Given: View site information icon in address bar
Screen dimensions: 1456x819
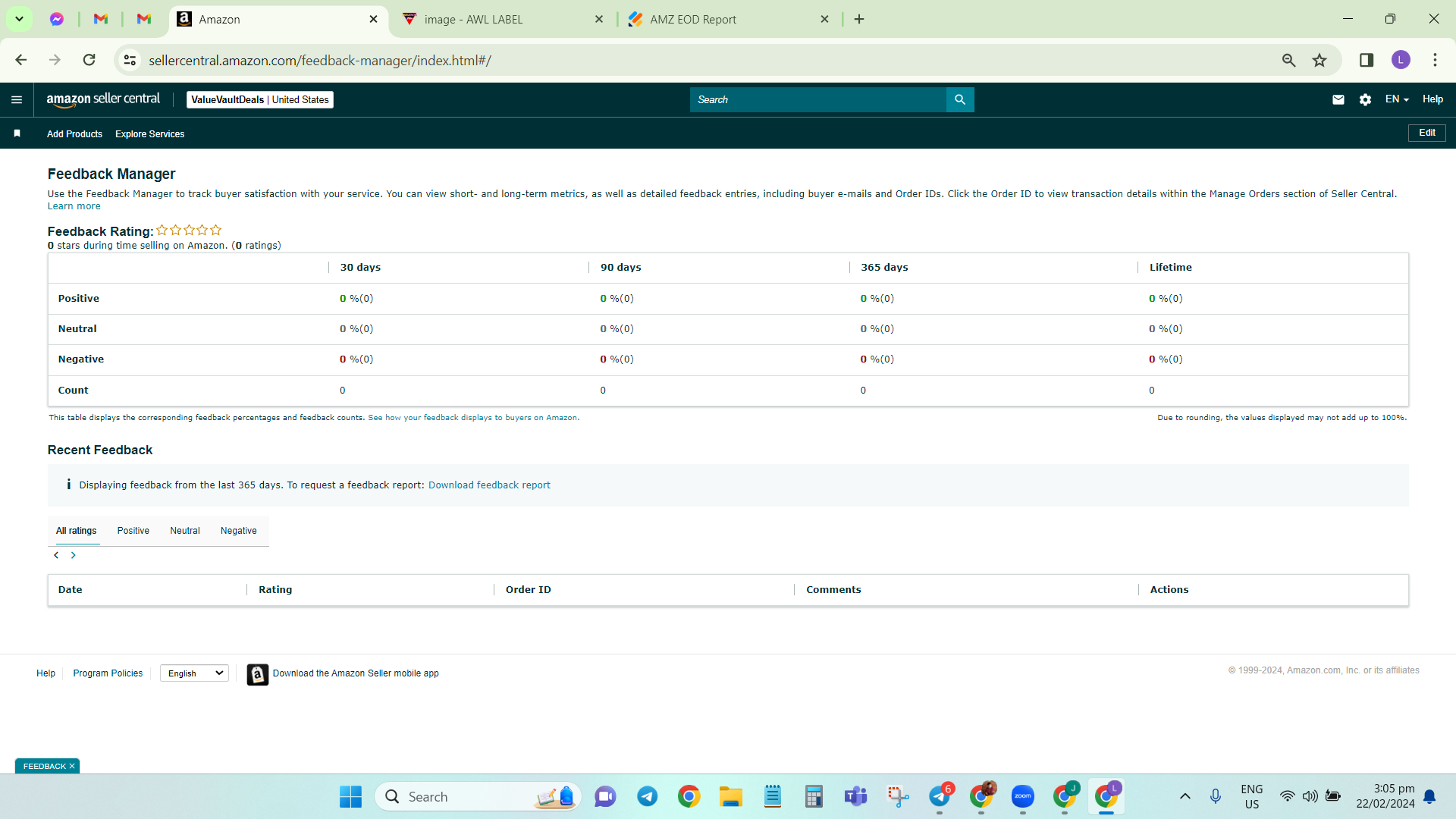Looking at the screenshot, I should pyautogui.click(x=130, y=60).
